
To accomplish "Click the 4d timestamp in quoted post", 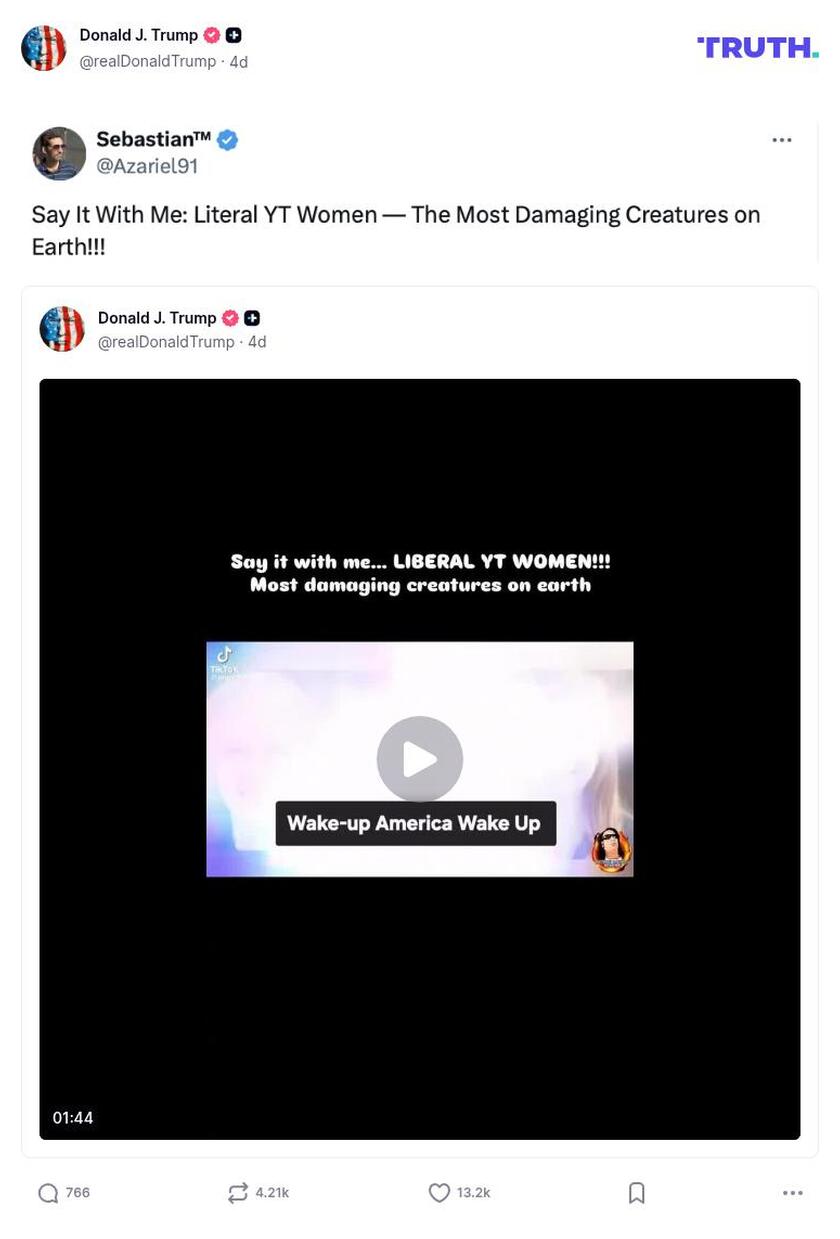I will point(257,342).
